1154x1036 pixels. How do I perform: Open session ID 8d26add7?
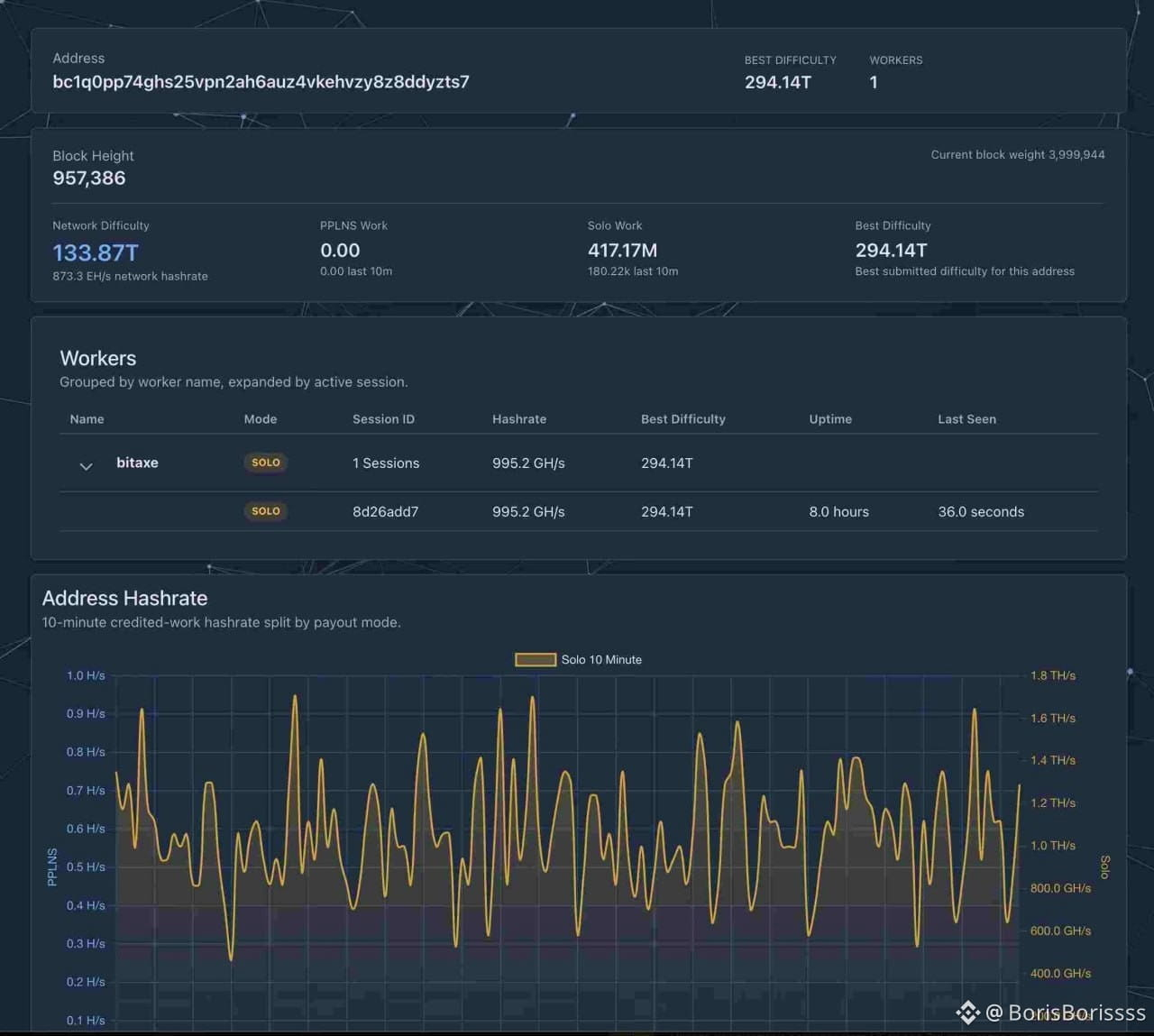click(x=385, y=511)
